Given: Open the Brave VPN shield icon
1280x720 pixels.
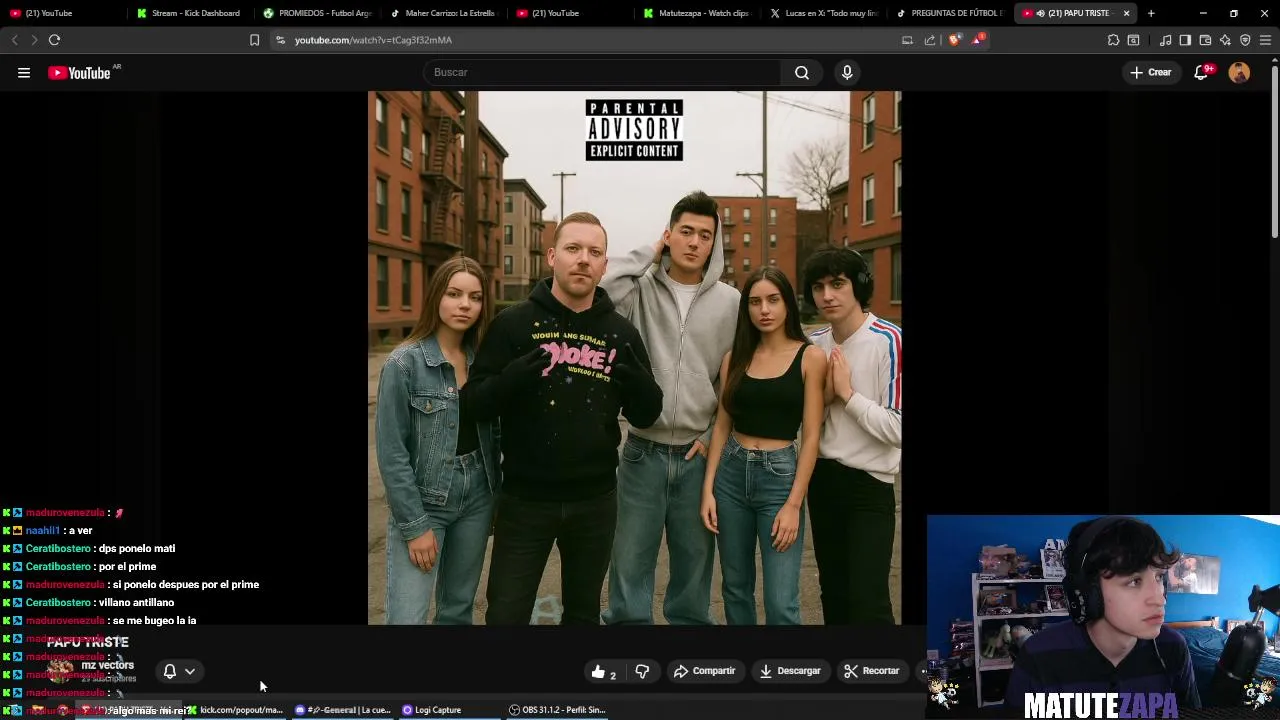Looking at the screenshot, I should (1245, 40).
